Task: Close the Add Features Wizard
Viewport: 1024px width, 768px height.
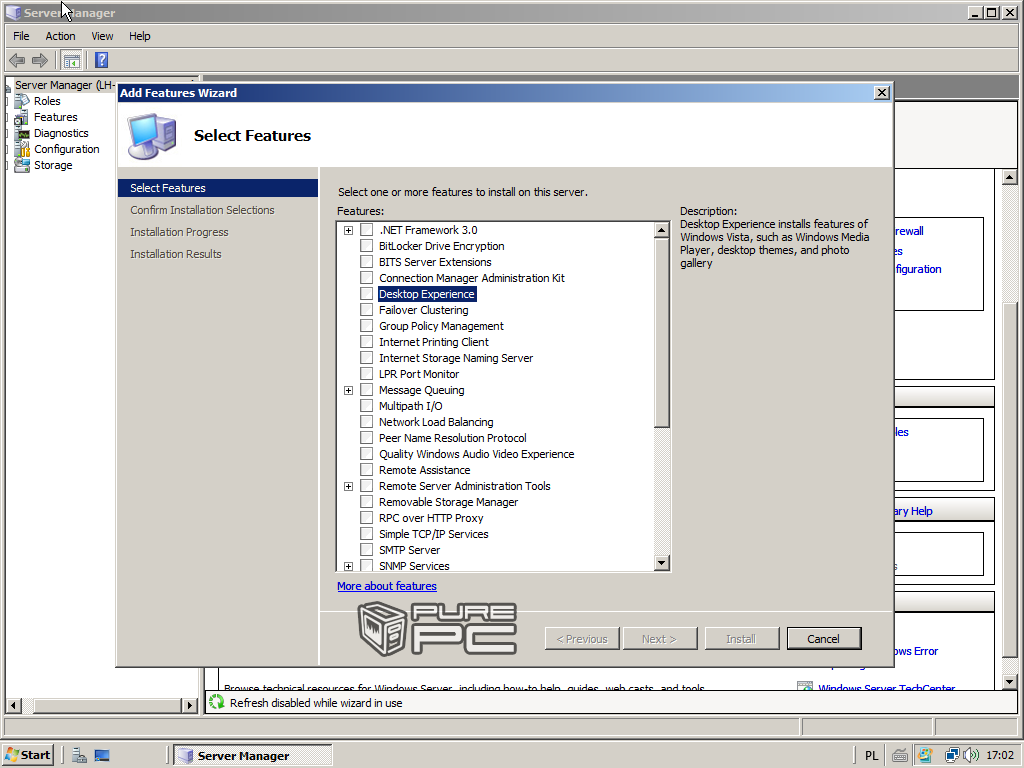Action: 882,93
